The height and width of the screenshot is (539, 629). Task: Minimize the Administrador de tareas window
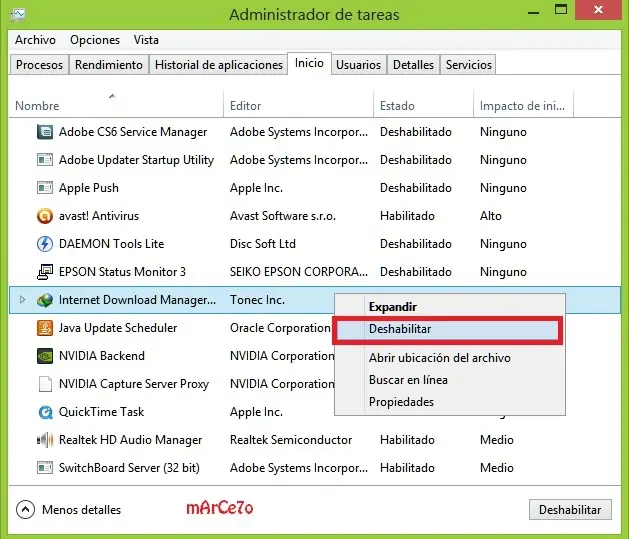pyautogui.click(x=534, y=12)
